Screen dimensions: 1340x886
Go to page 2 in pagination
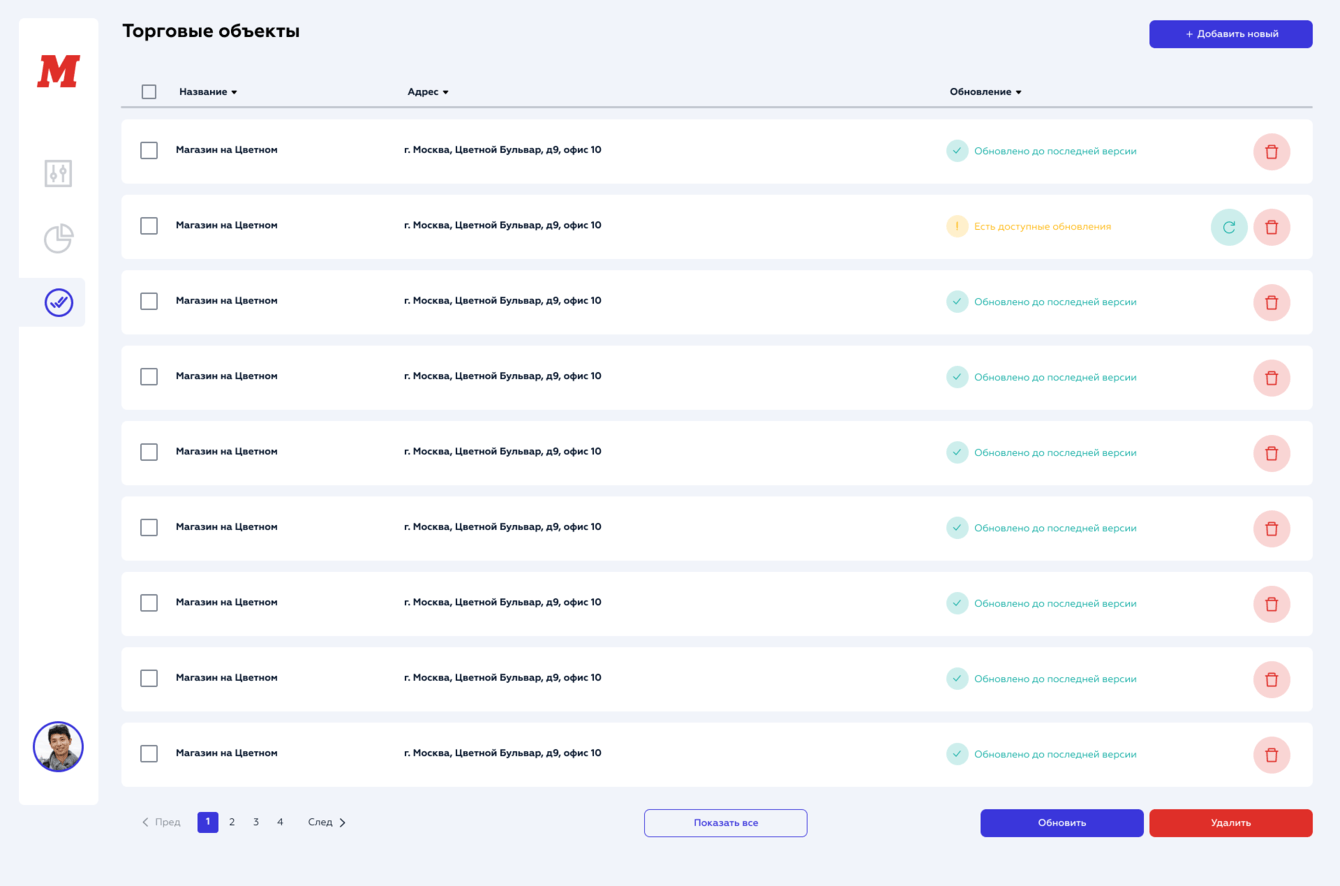pyautogui.click(x=232, y=822)
